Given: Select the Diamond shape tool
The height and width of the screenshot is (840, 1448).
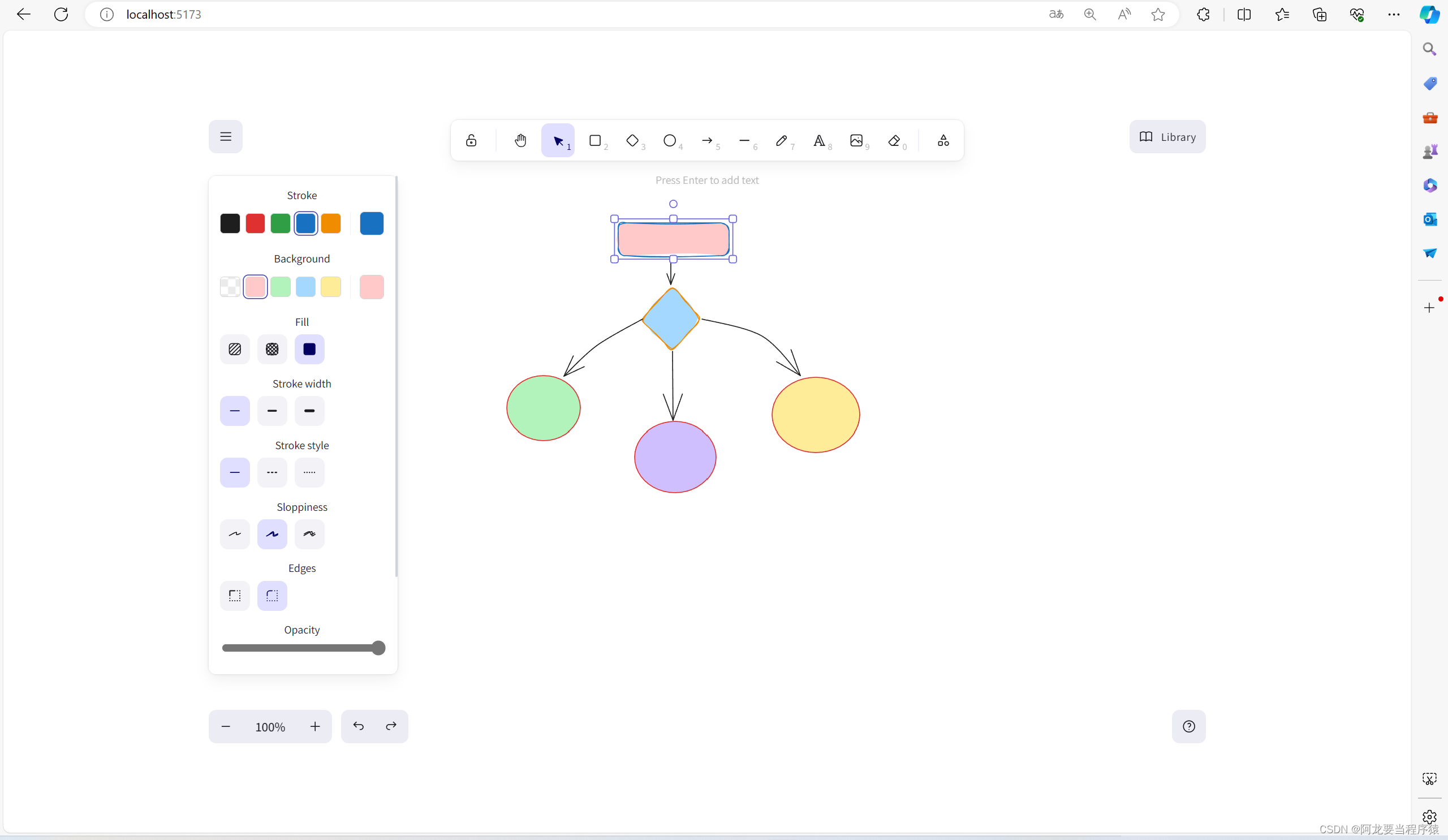Looking at the screenshot, I should click(x=632, y=141).
